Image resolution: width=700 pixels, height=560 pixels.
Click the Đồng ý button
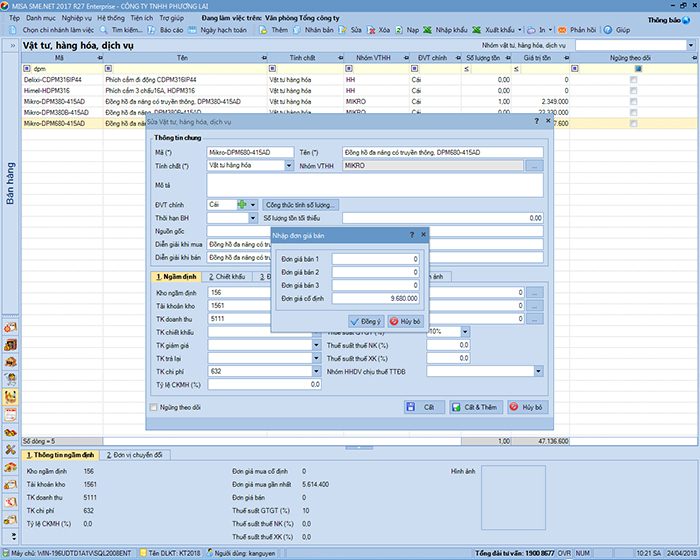pyautogui.click(x=366, y=322)
